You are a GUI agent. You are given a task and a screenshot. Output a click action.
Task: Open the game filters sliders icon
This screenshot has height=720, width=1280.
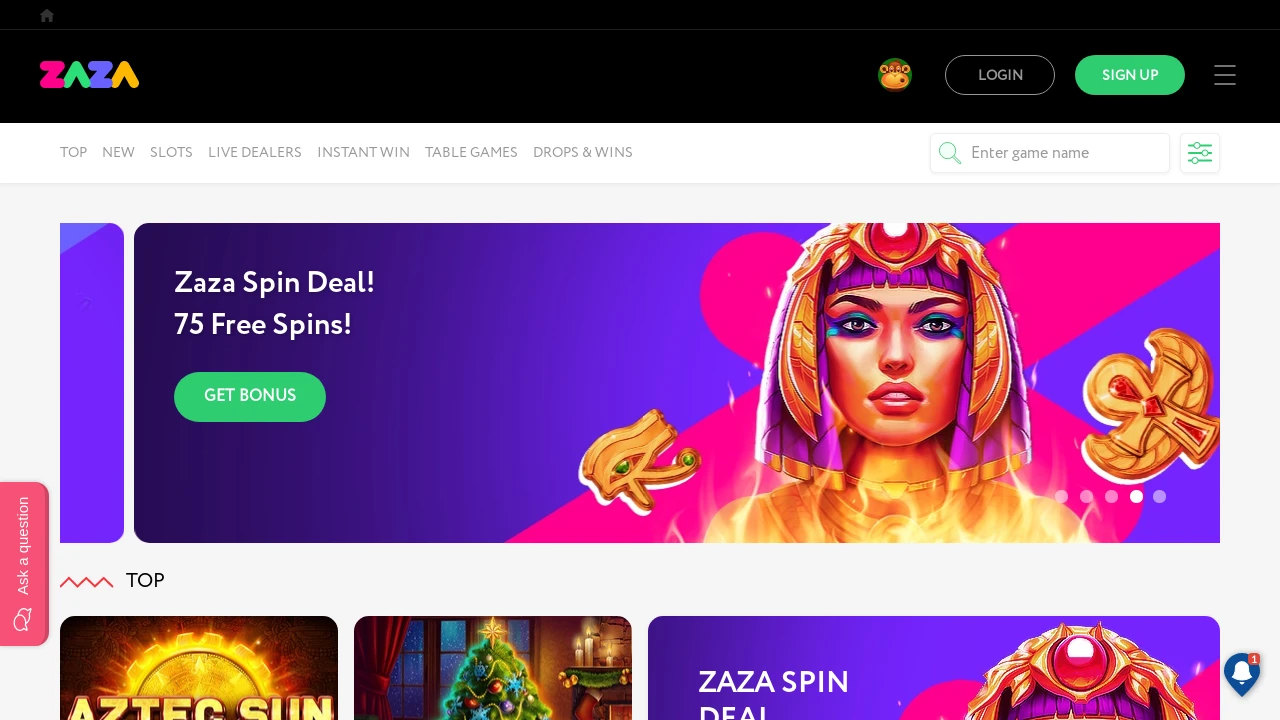point(1200,153)
